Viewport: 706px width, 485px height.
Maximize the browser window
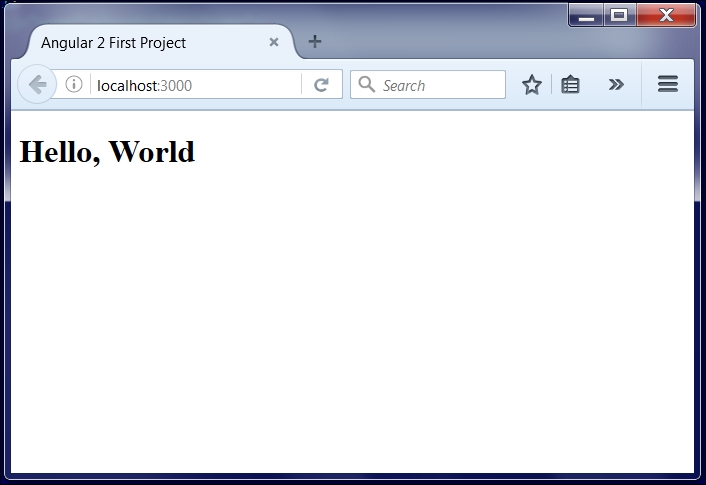619,15
